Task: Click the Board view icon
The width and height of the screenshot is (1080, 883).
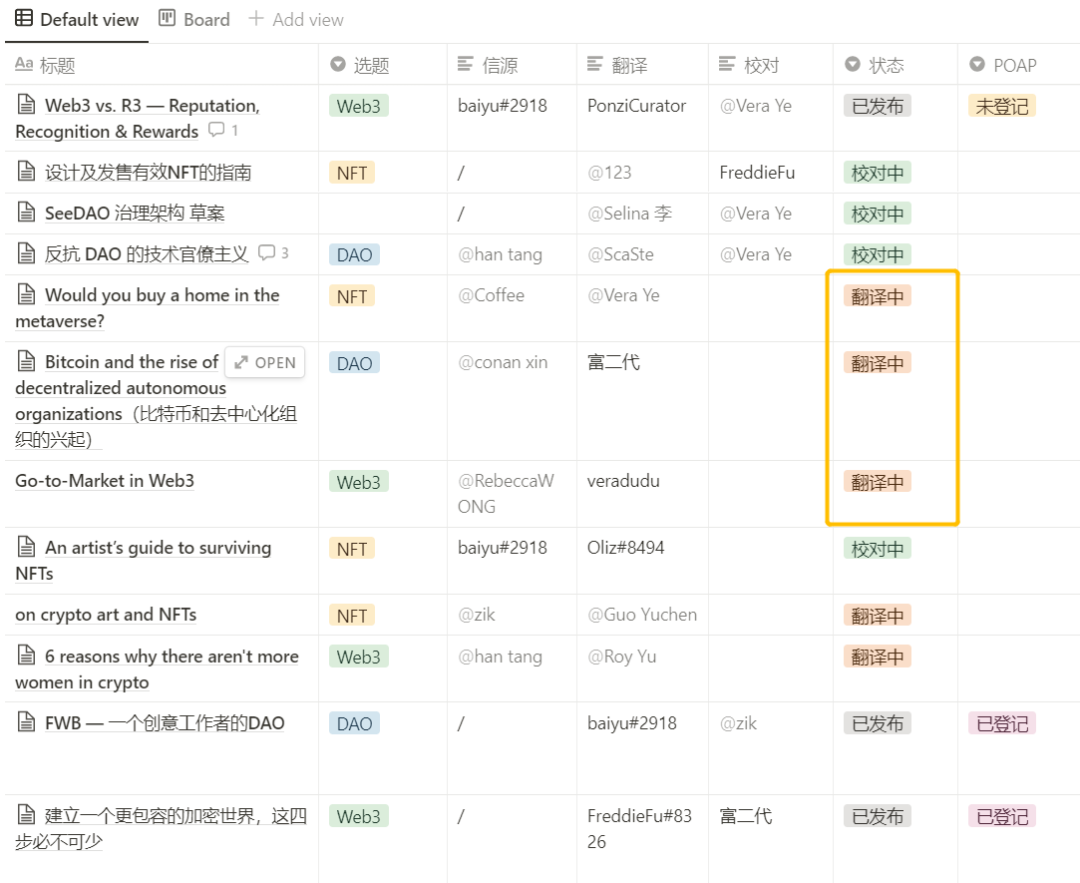Action: click(167, 18)
